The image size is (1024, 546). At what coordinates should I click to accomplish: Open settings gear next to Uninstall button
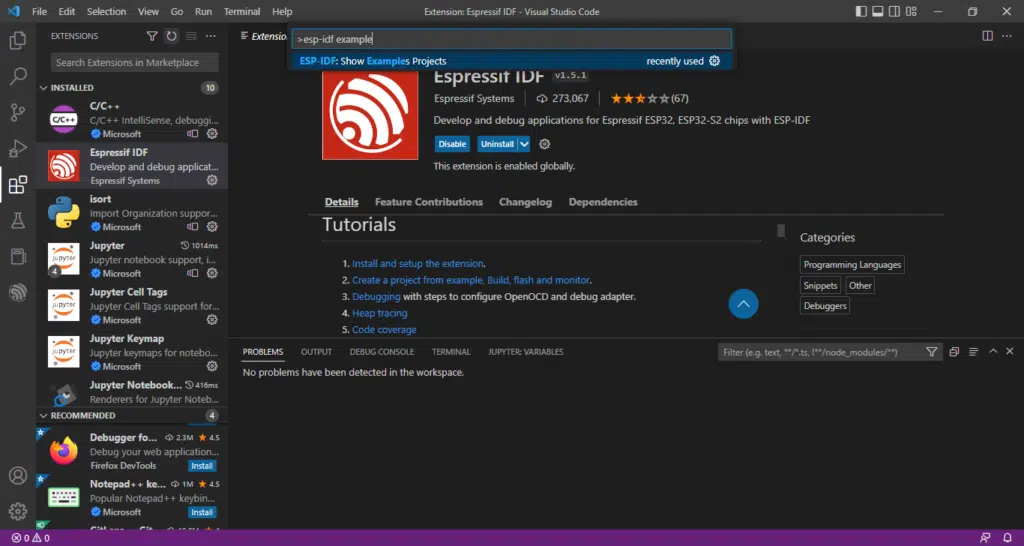point(545,144)
